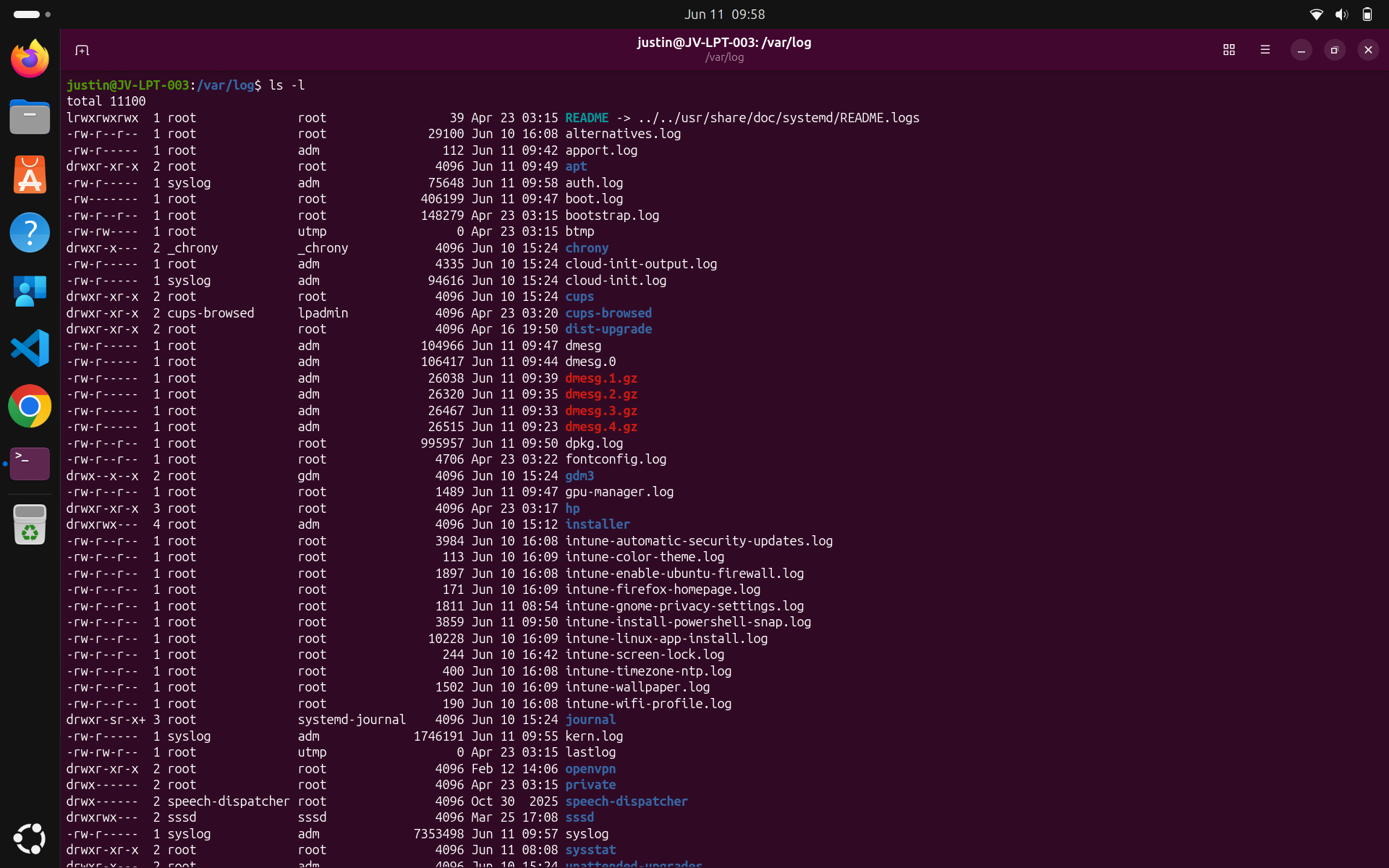Restore the terminal window size
Image resolution: width=1389 pixels, height=868 pixels.
tap(1334, 50)
